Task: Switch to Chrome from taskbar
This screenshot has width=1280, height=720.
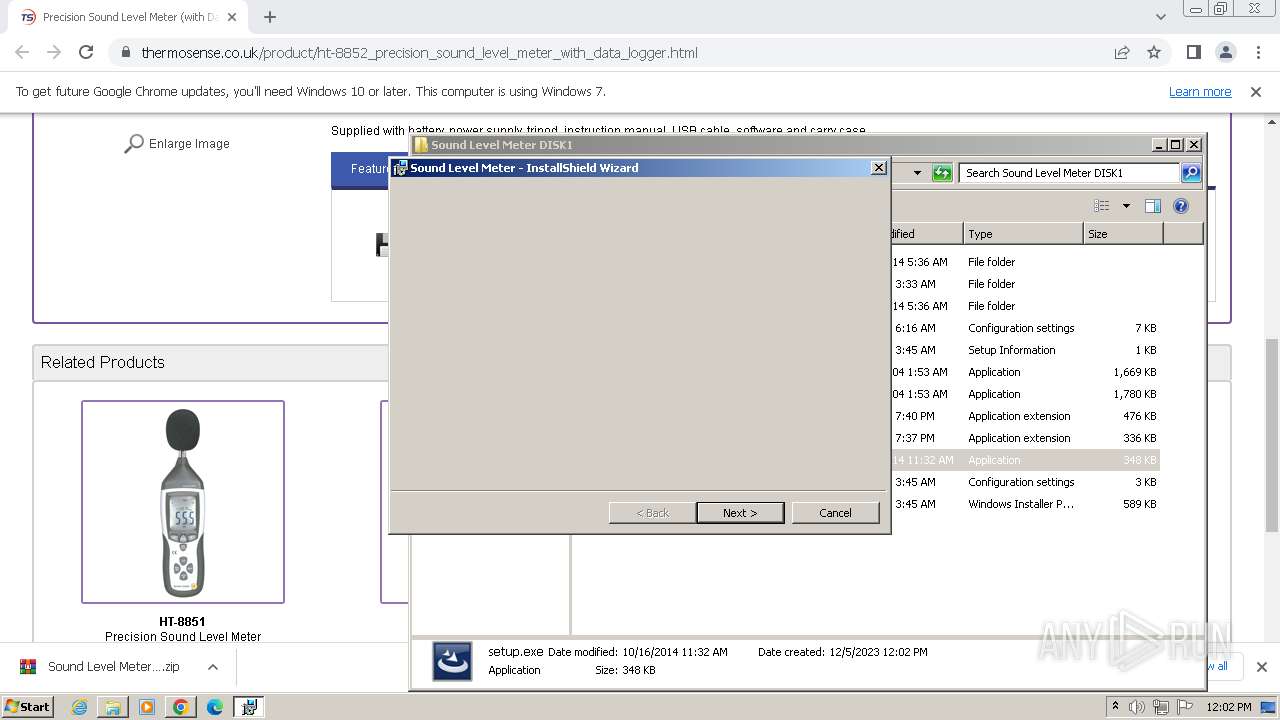Action: point(181,707)
